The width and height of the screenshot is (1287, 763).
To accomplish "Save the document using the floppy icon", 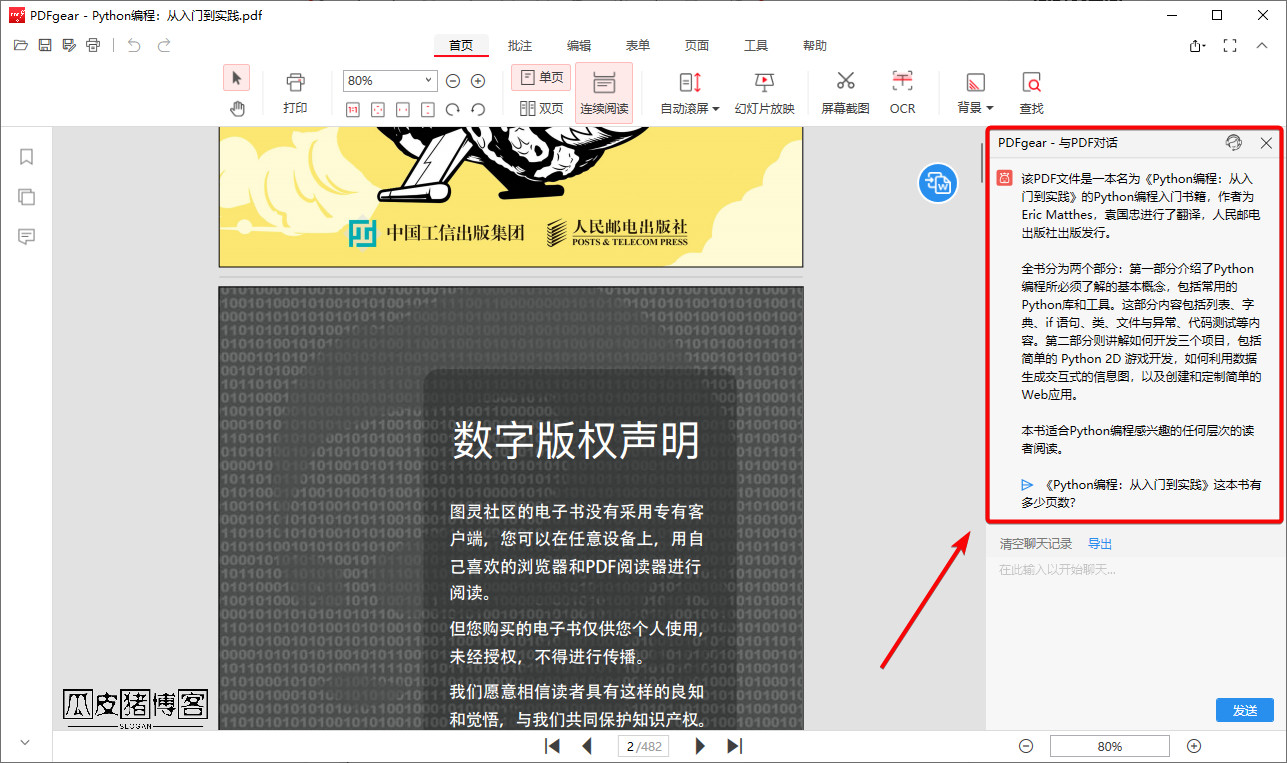I will pyautogui.click(x=45, y=45).
